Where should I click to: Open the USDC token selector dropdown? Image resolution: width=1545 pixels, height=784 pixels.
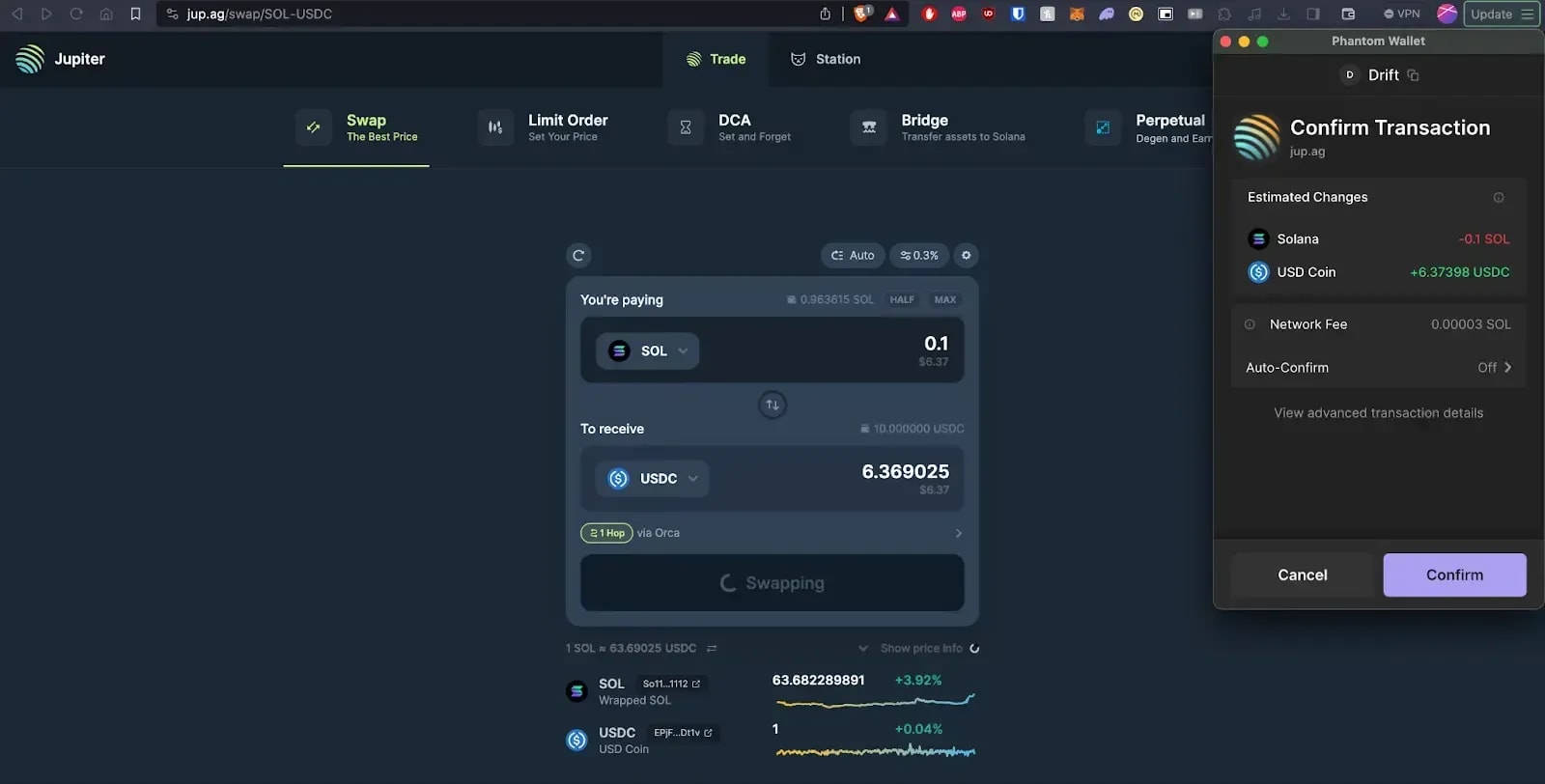click(652, 478)
